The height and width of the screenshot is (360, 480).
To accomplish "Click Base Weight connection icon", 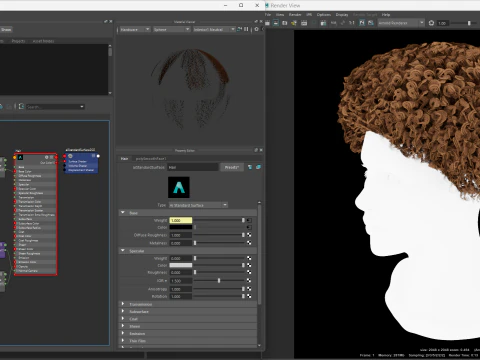I will (249, 220).
